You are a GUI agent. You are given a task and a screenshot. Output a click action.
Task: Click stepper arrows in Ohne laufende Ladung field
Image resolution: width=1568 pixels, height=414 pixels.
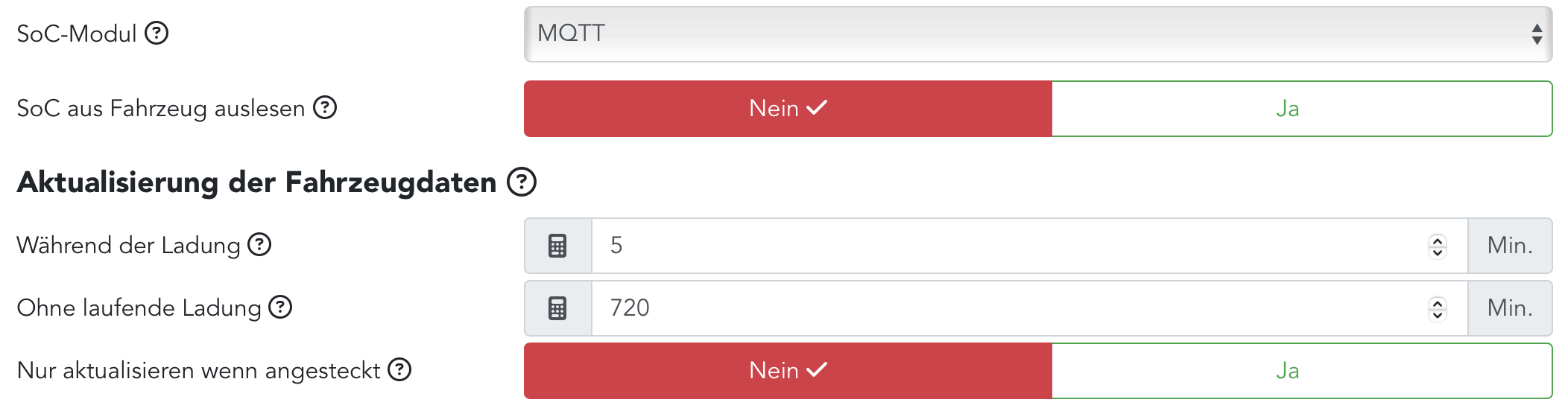coord(1438,308)
